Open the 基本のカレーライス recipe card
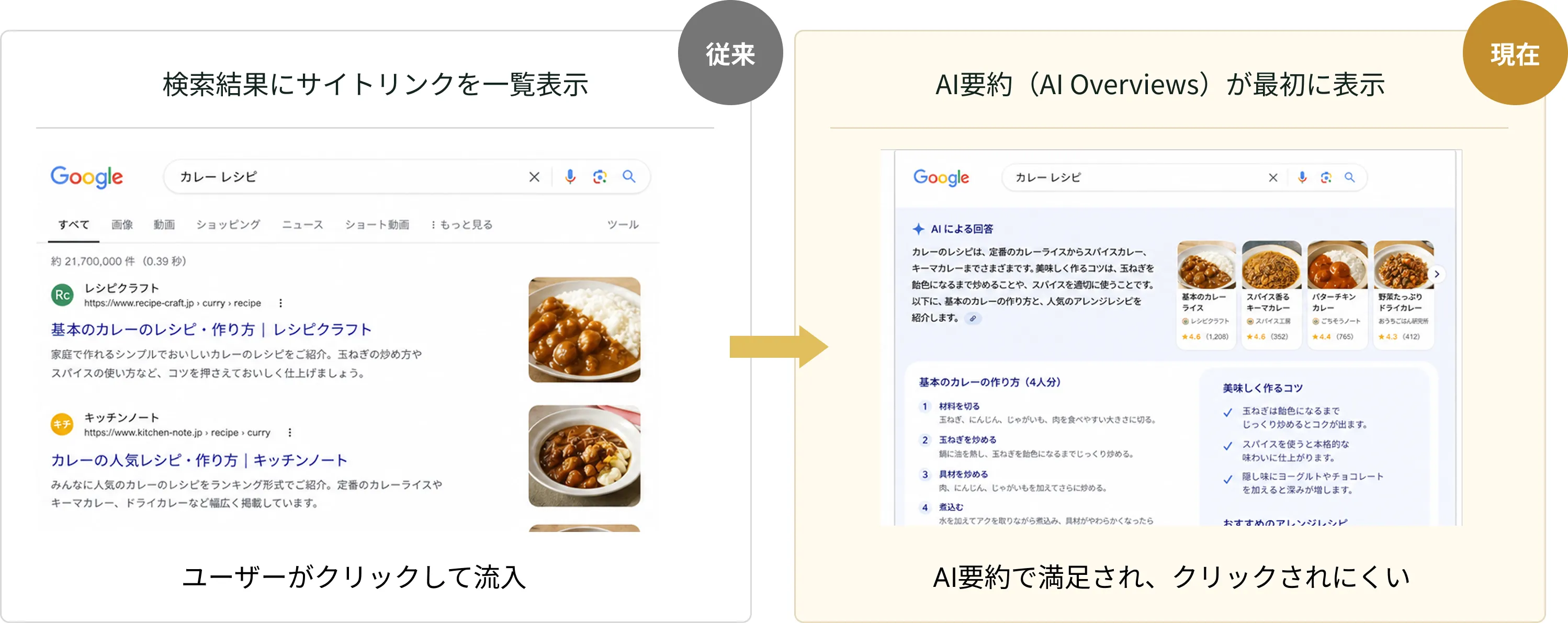 coord(1206,294)
